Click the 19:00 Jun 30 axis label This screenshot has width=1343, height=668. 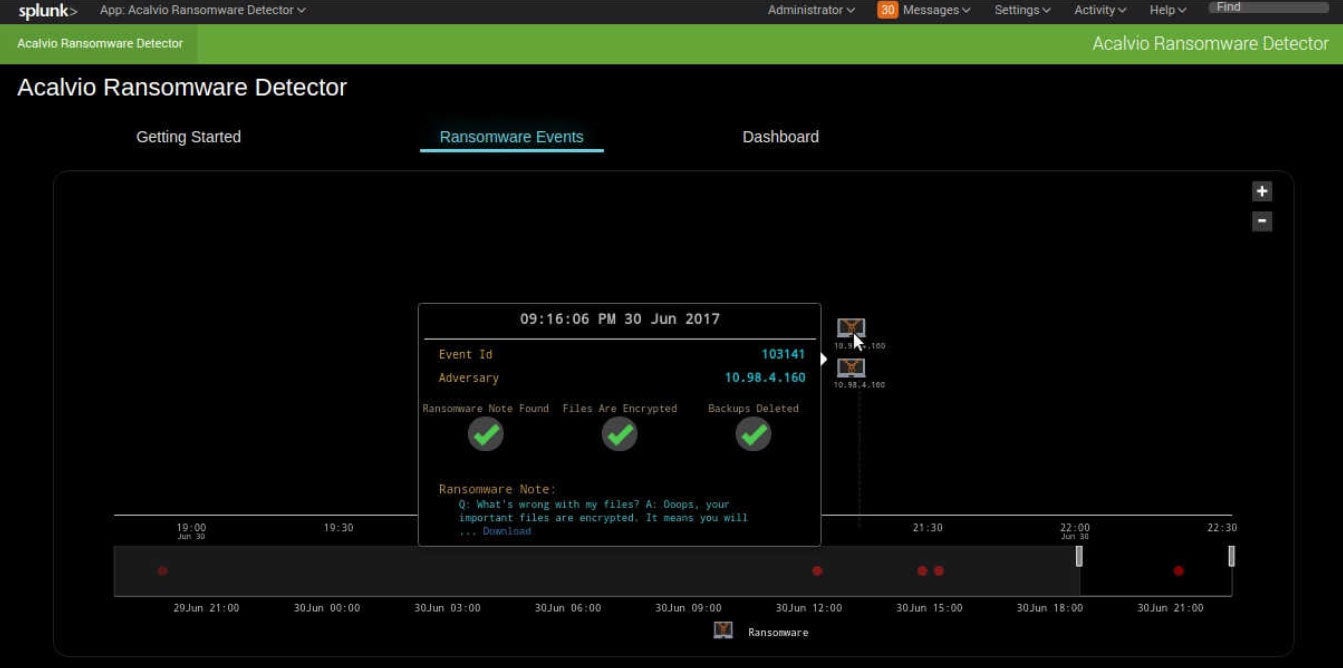(191, 530)
